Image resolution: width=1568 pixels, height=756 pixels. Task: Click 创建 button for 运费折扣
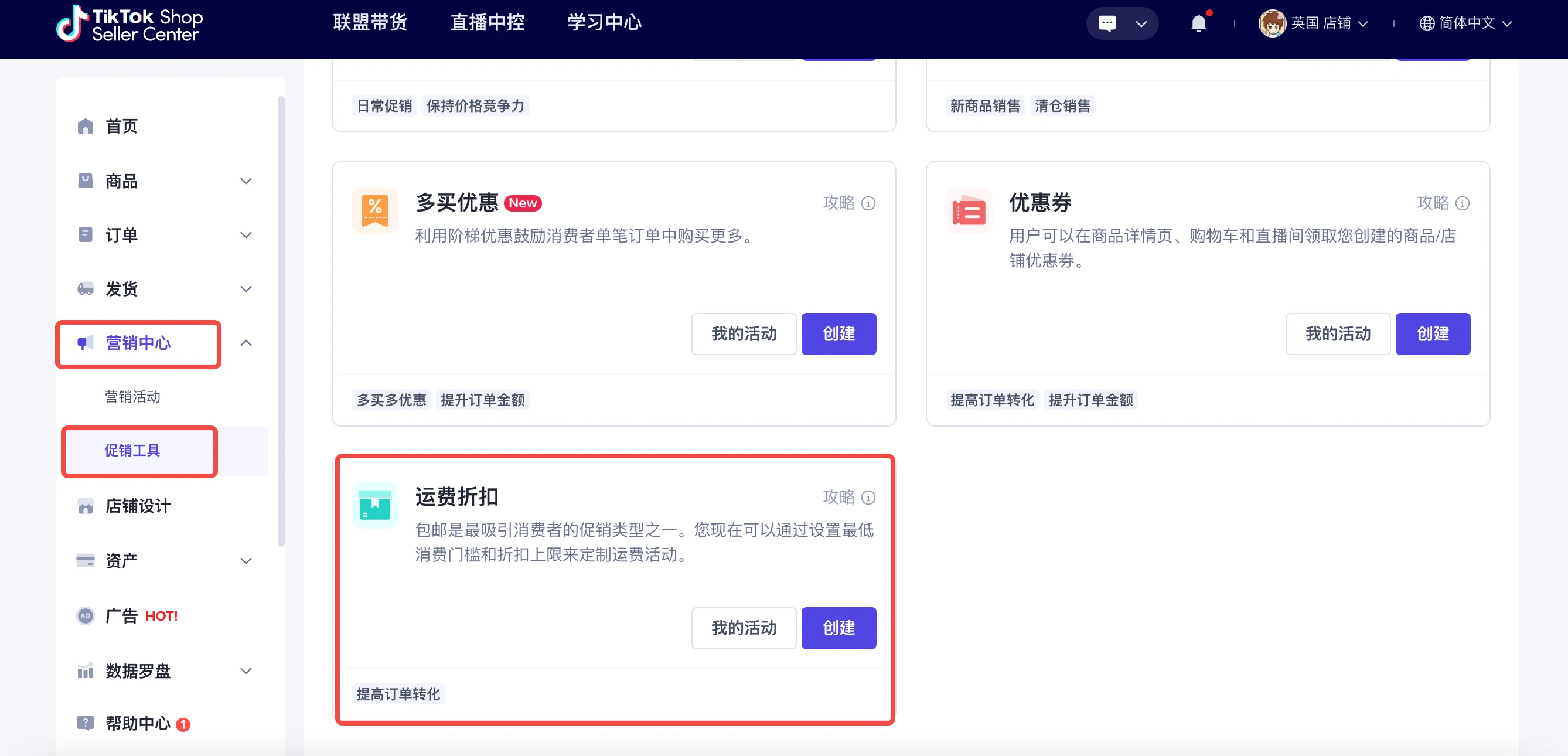[x=838, y=628]
